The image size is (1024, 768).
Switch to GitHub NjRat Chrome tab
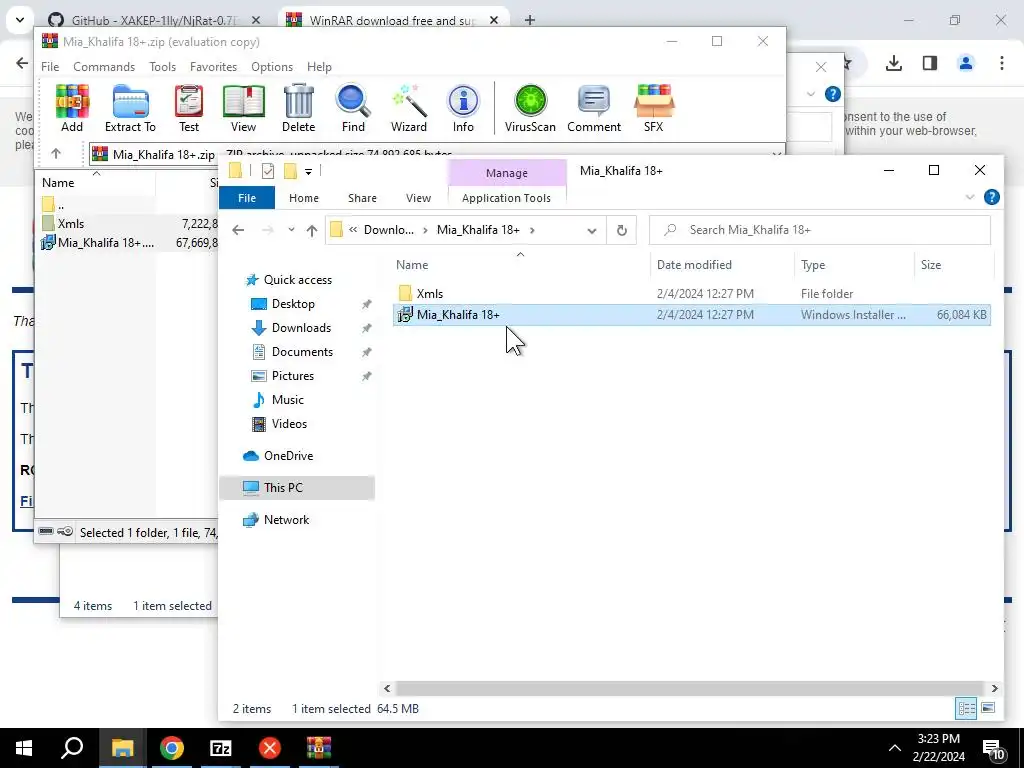click(x=153, y=20)
